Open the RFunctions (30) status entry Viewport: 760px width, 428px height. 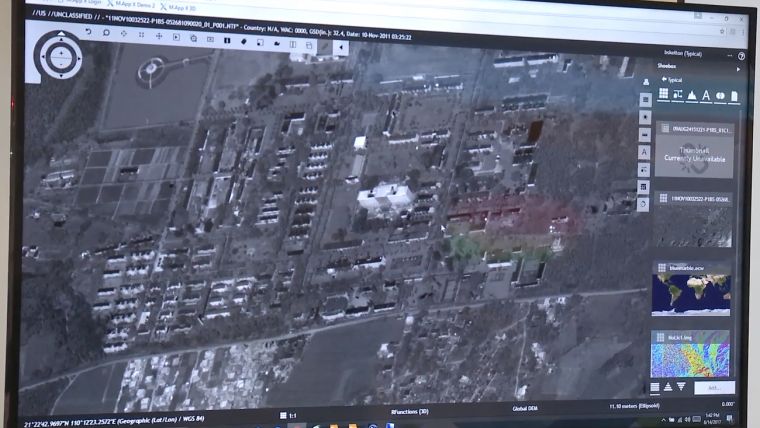click(410, 412)
